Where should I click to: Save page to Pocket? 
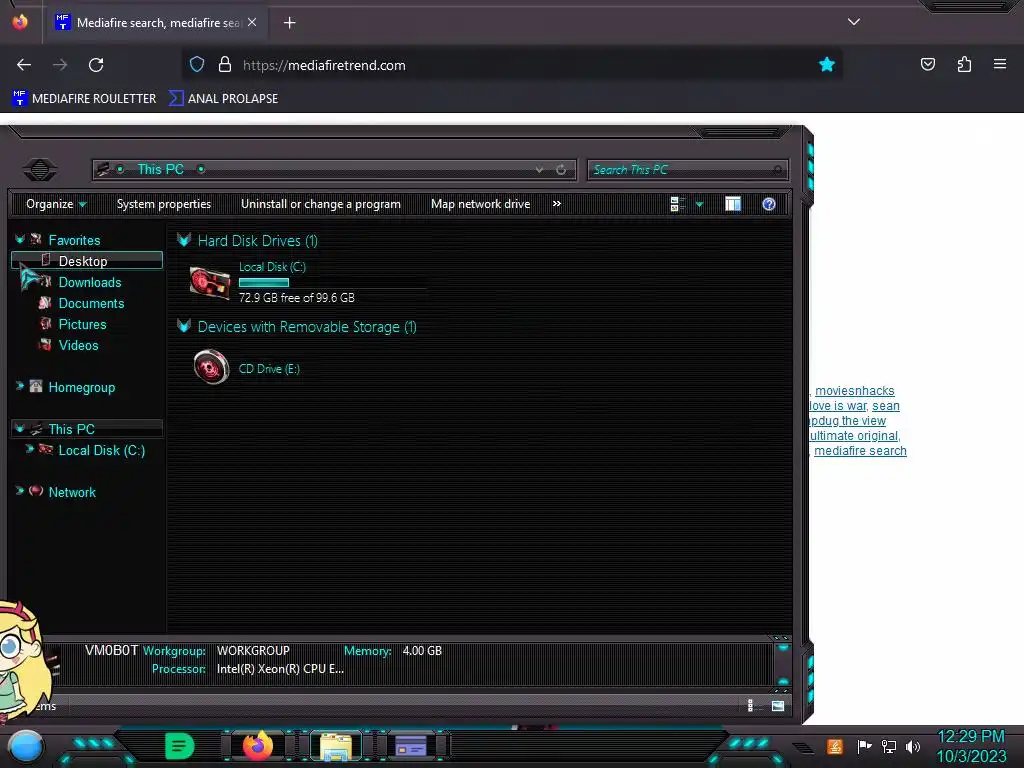point(928,64)
